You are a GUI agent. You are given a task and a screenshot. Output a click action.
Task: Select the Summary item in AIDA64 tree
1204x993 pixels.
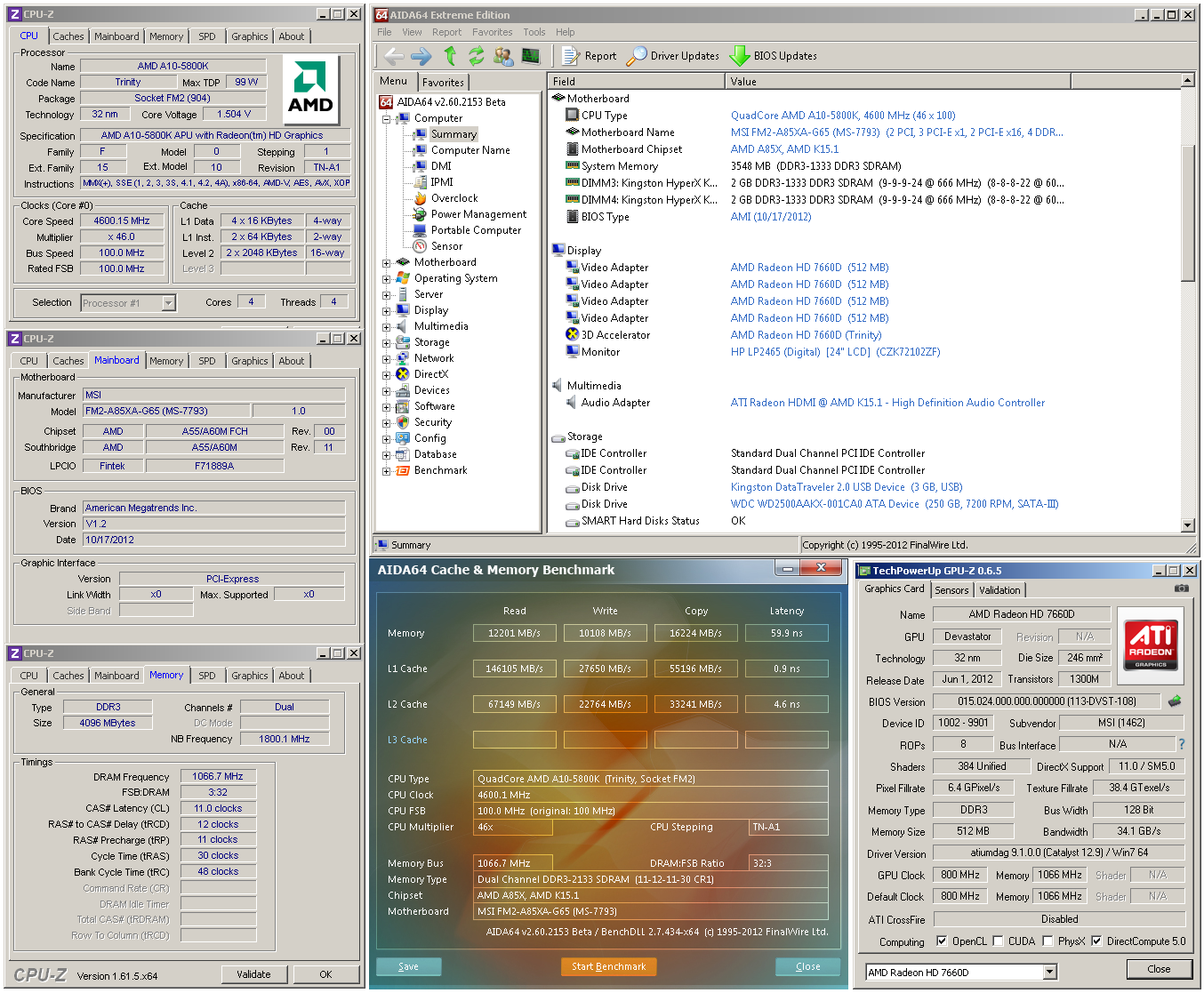pos(454,134)
